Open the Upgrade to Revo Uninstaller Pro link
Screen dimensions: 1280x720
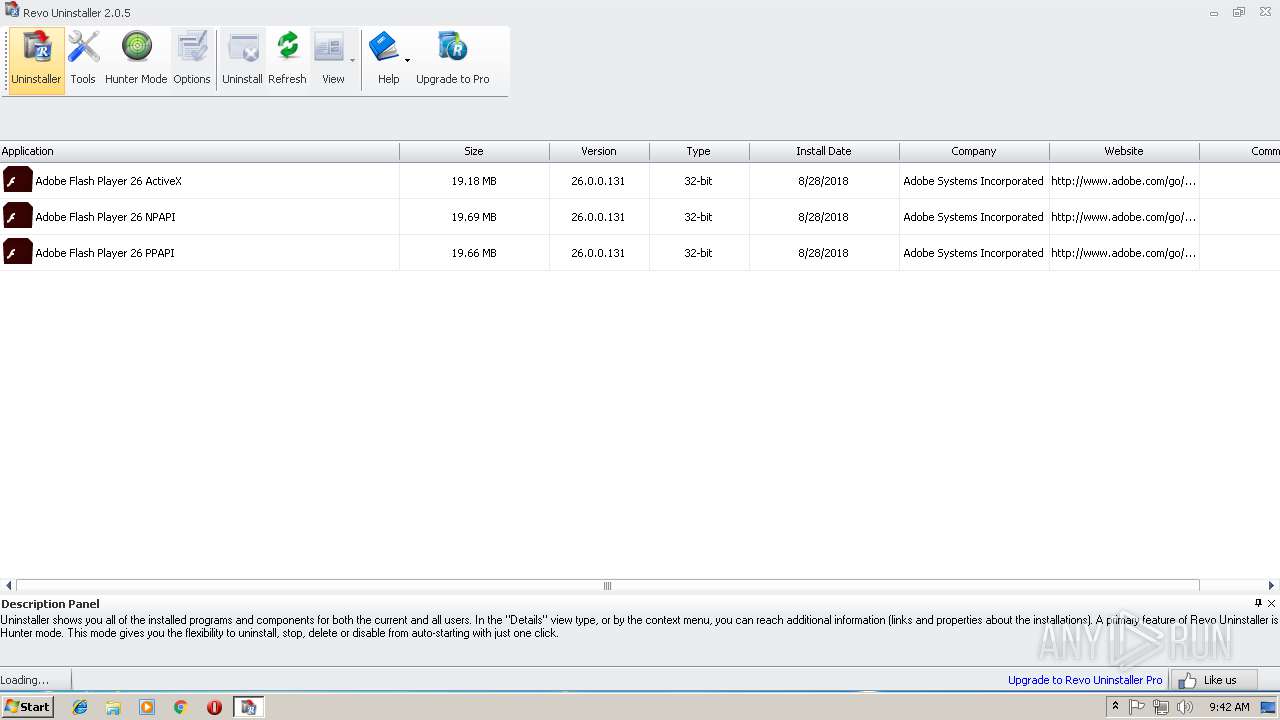coord(1085,680)
